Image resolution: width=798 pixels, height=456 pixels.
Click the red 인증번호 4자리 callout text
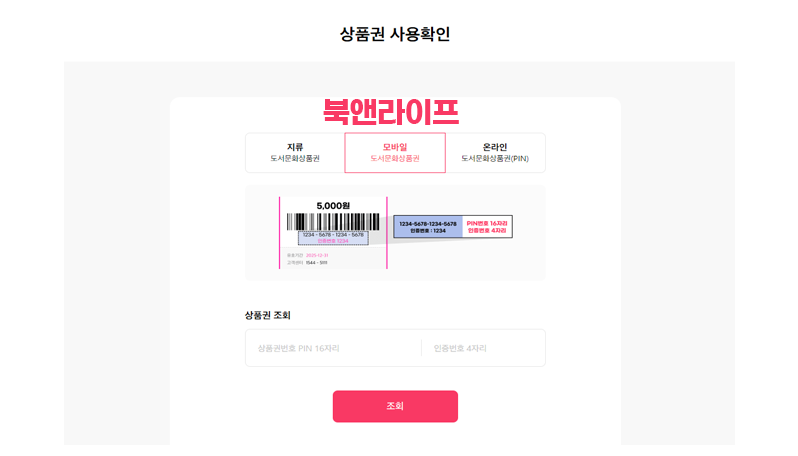pos(487,231)
